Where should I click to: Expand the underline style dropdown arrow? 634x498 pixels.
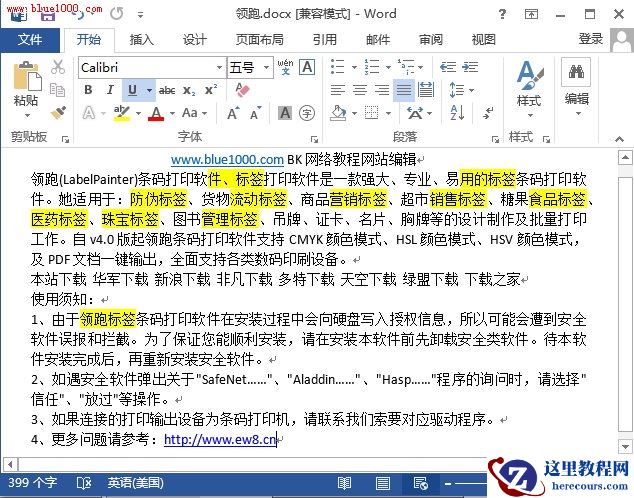(149, 90)
